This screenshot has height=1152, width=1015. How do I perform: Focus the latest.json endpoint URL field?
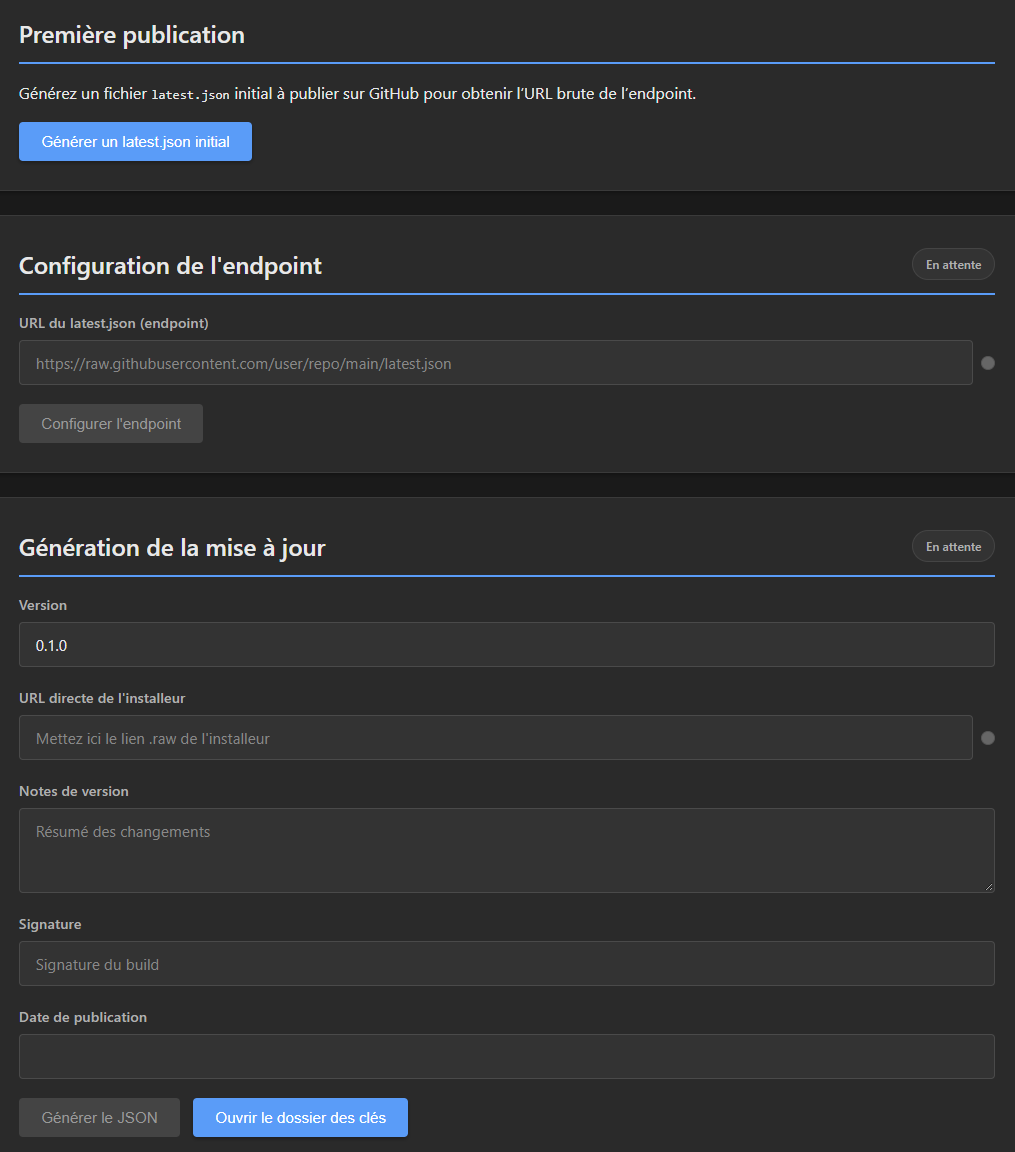tap(496, 363)
